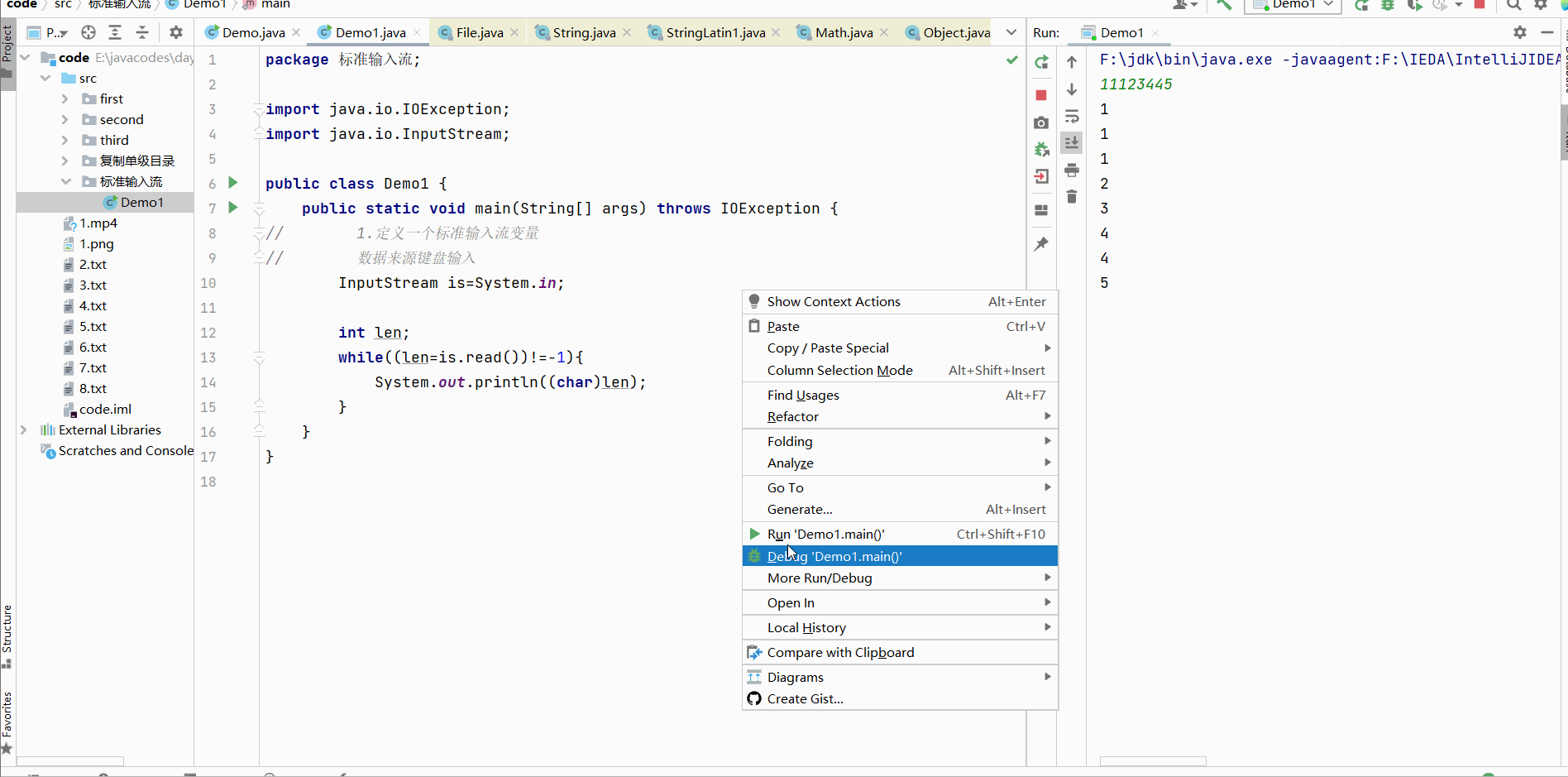The height and width of the screenshot is (777, 1568).
Task: Choose Run 'Demo1.main()' from context menu
Action: 900,534
